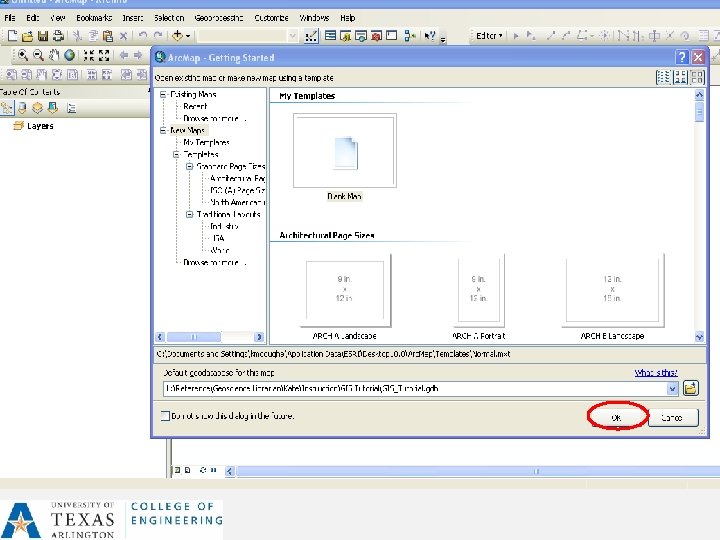Open the Selection menu
The height and width of the screenshot is (540, 720).
pyautogui.click(x=169, y=18)
